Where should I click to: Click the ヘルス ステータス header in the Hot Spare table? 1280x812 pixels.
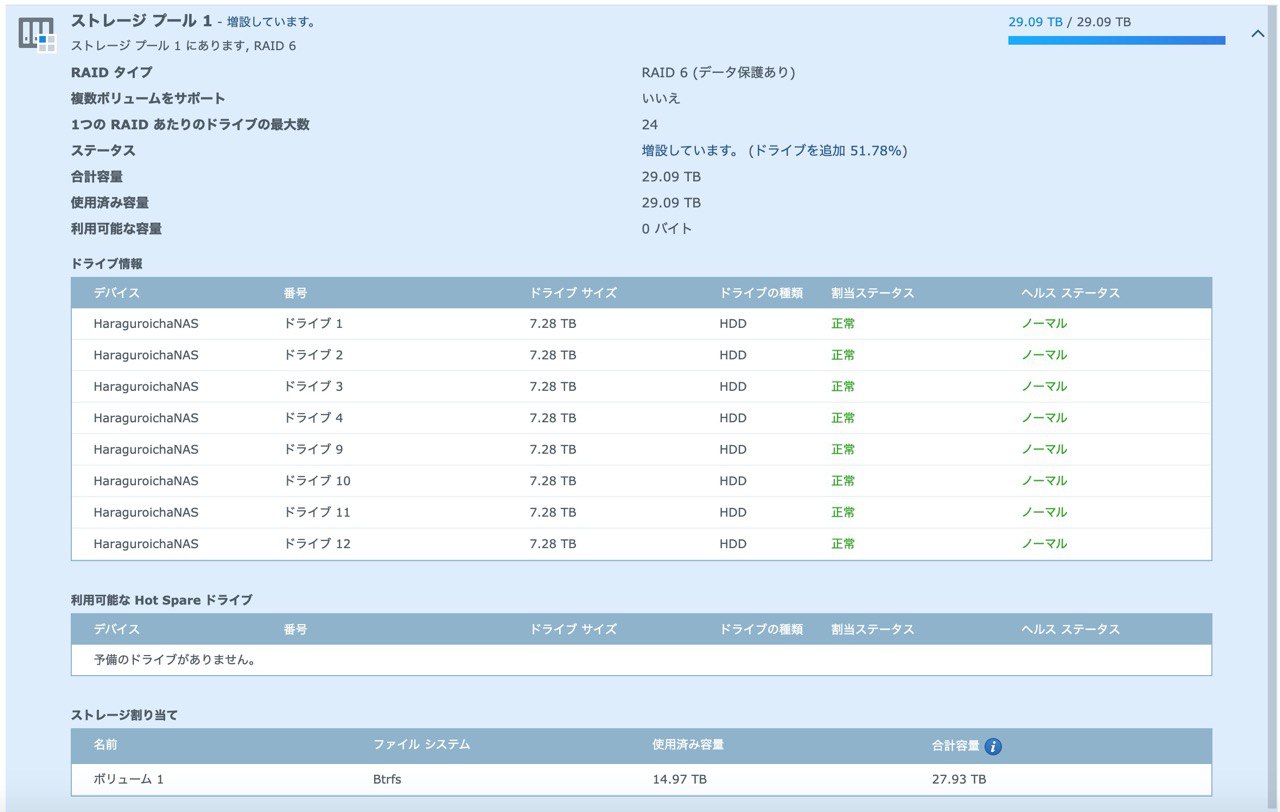1070,629
